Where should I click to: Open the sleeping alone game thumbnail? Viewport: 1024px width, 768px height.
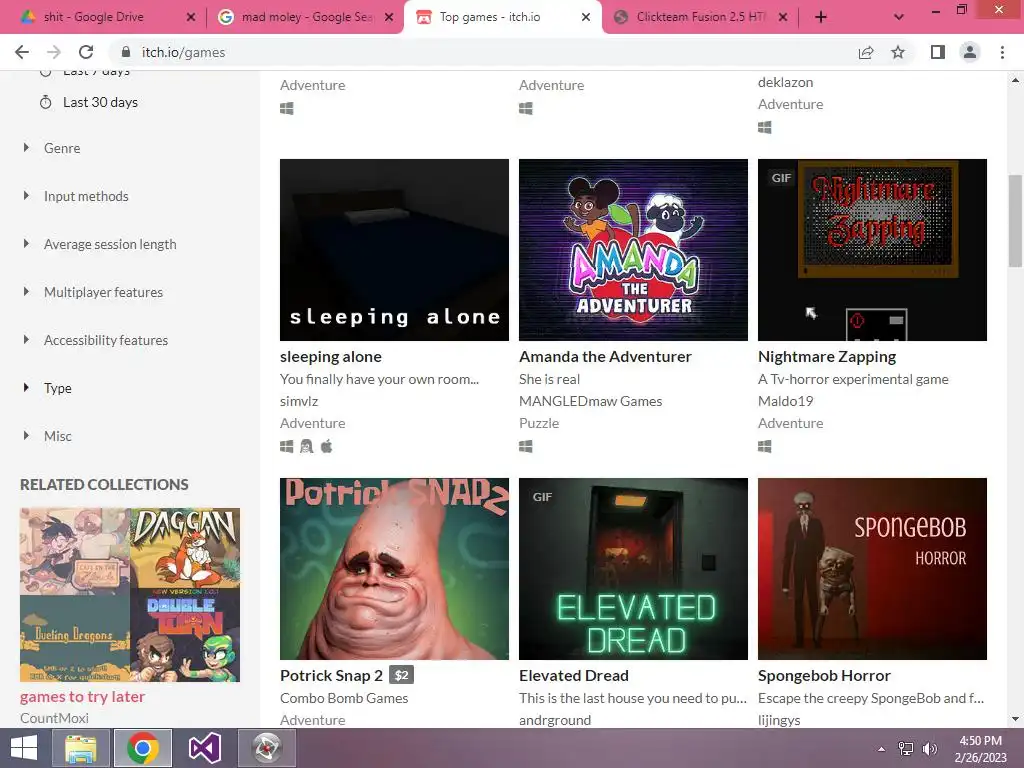point(394,249)
